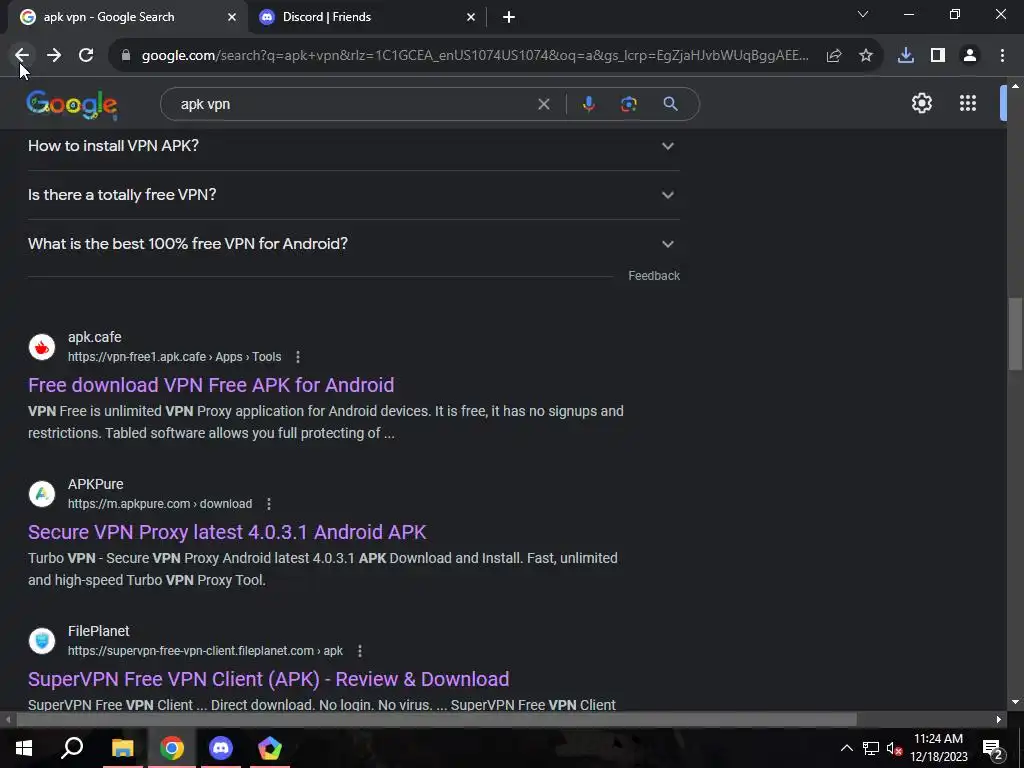
Task: Open 'SuperVPN Free VPN Client (APK)' link
Action: coord(268,679)
